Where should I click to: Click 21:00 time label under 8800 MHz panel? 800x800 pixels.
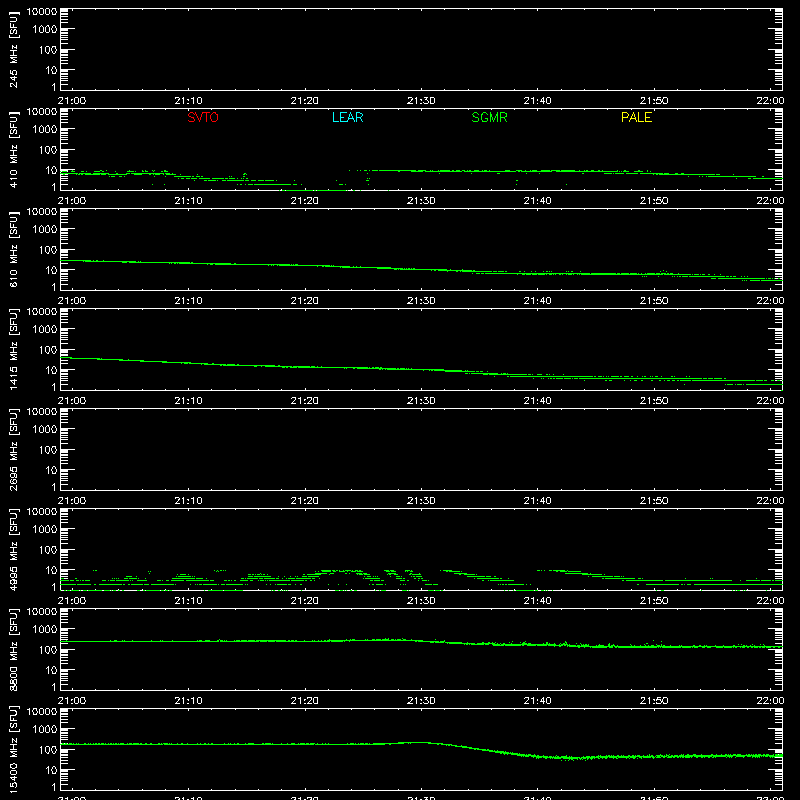point(72,701)
